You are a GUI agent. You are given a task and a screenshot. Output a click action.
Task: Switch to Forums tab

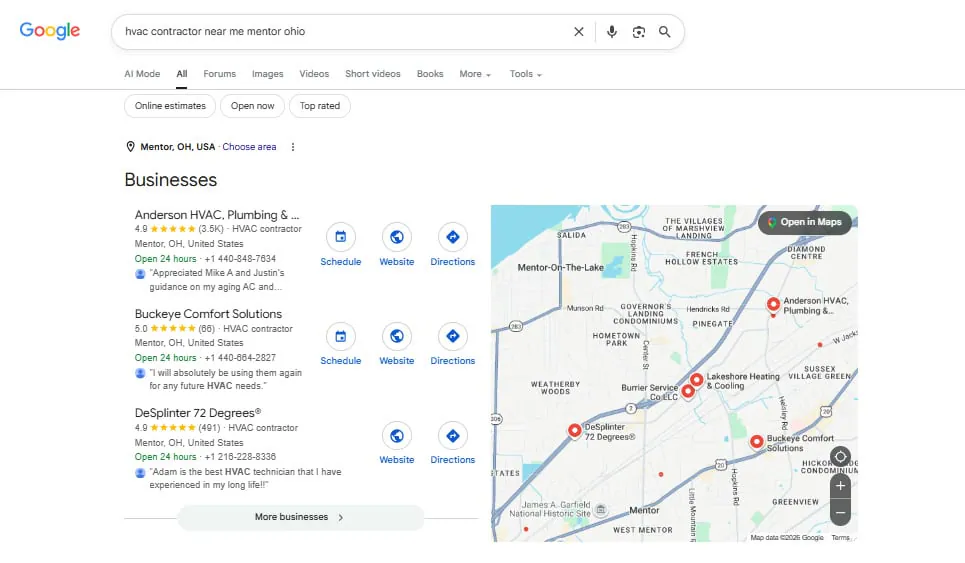click(219, 74)
